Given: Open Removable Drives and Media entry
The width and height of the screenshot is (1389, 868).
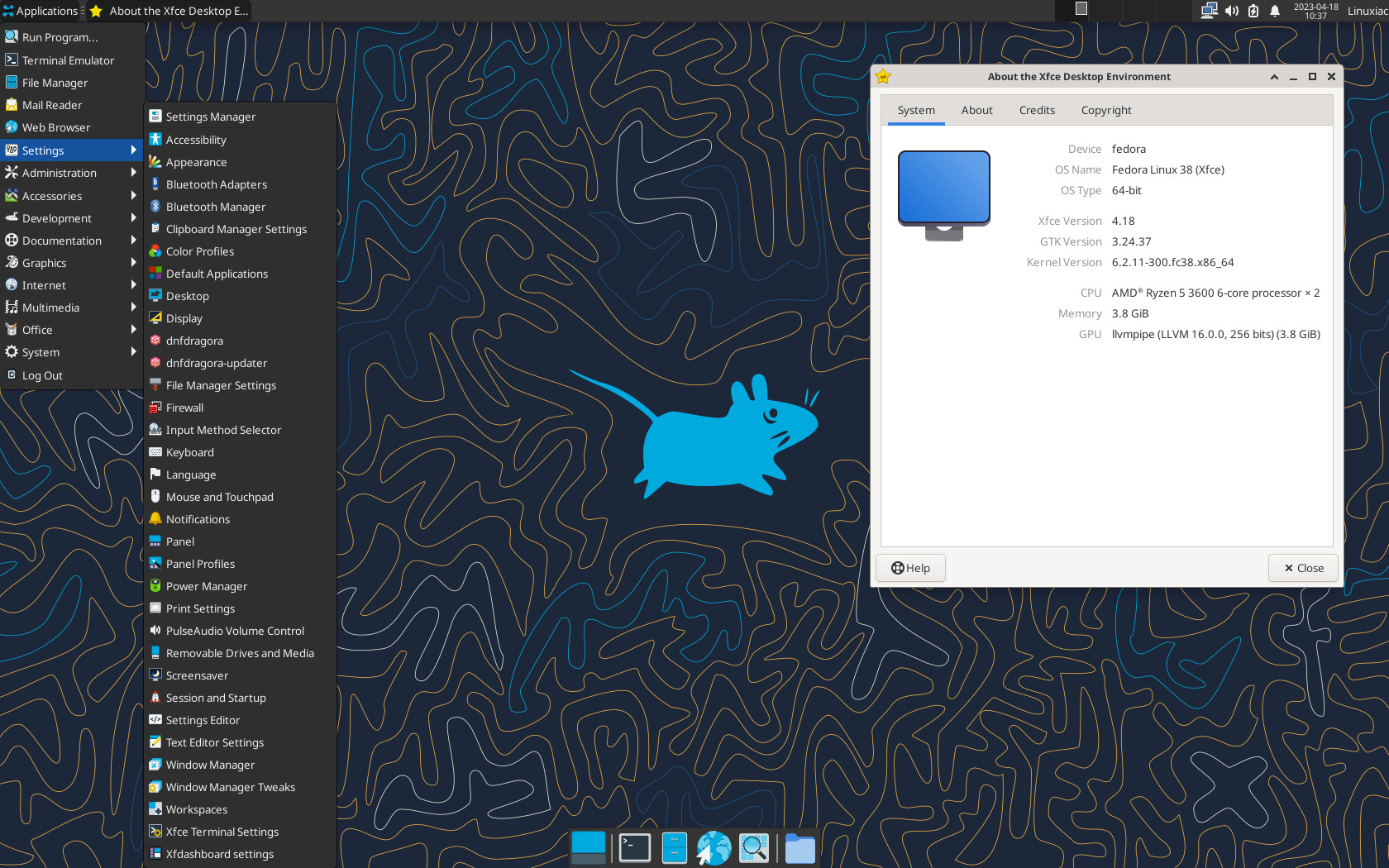Looking at the screenshot, I should (240, 653).
